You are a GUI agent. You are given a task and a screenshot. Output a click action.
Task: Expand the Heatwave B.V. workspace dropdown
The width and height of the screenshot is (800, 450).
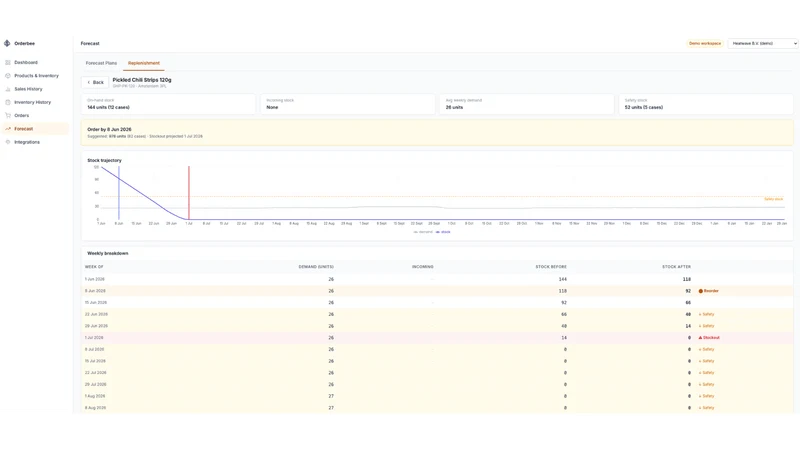click(763, 43)
